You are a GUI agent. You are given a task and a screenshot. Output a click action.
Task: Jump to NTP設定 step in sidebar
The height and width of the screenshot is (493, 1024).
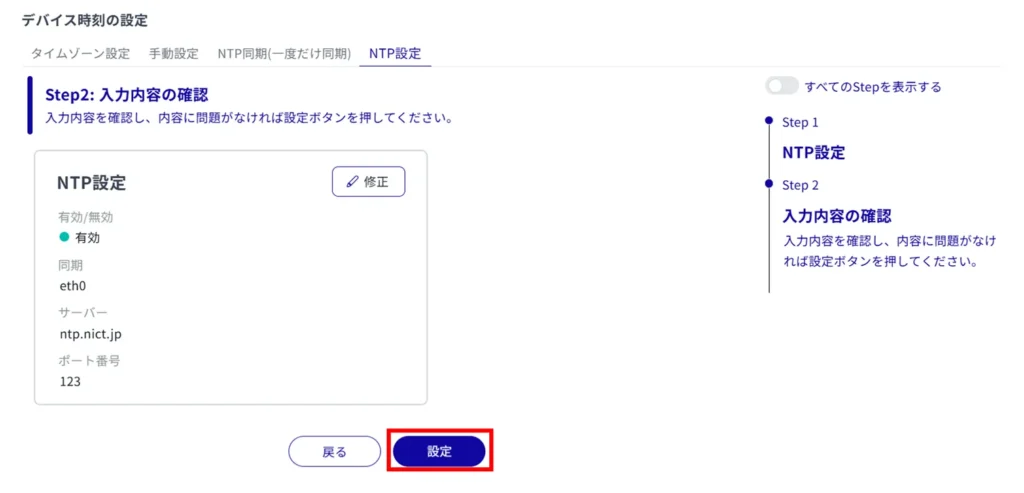813,153
